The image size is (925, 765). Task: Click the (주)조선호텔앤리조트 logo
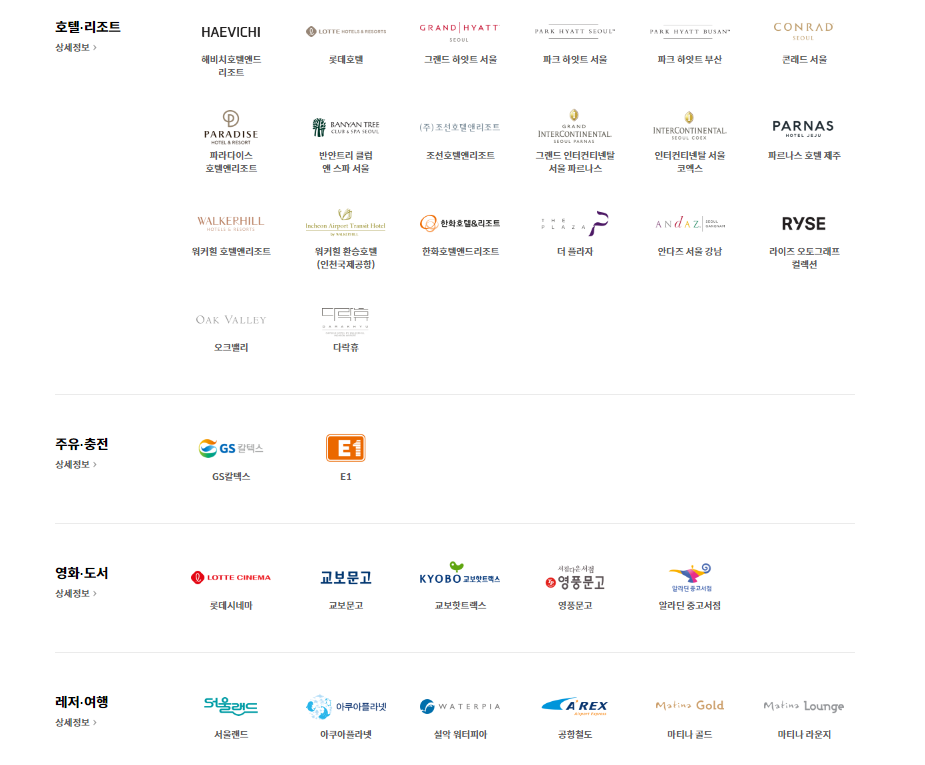coord(460,127)
